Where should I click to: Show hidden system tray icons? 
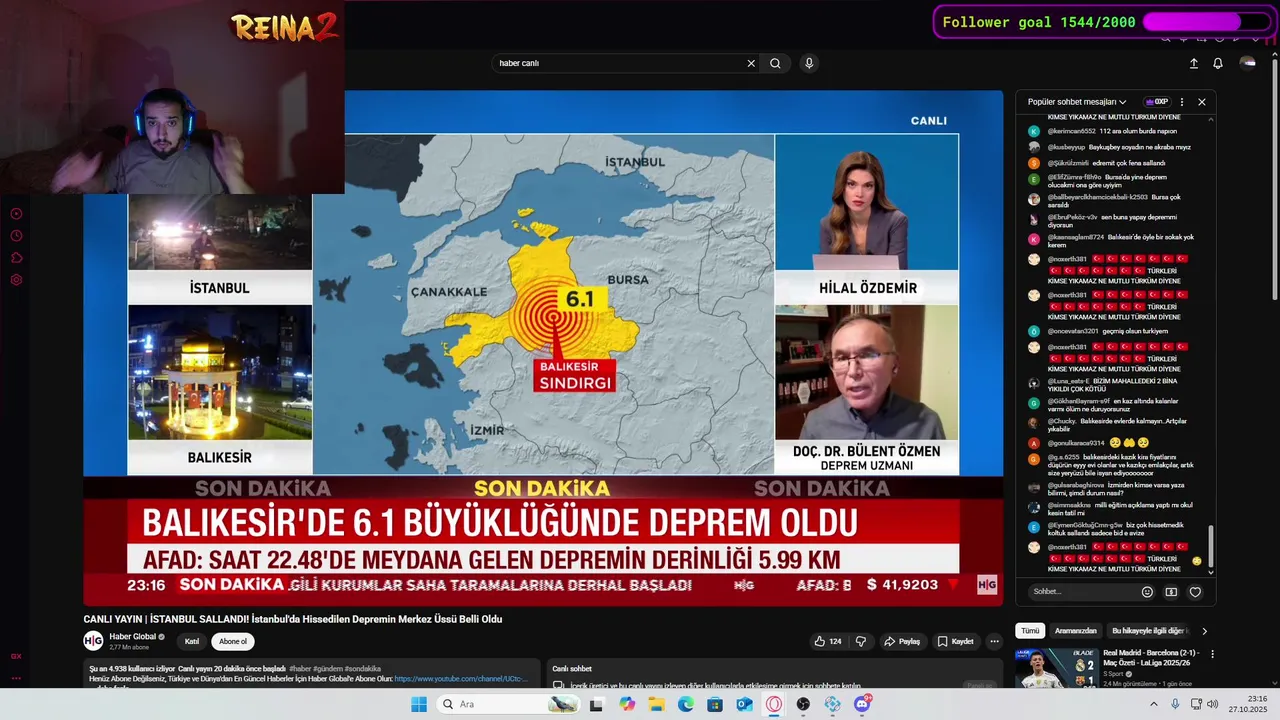(x=1153, y=704)
